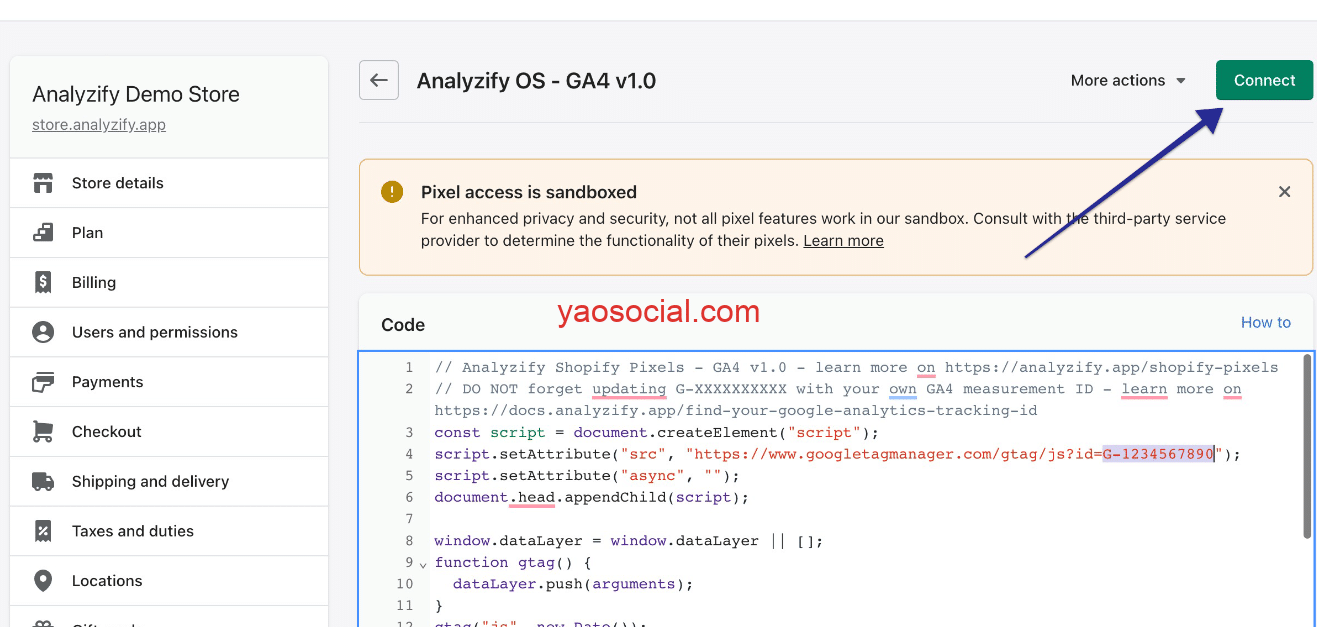Click the Billing receipt icon

click(x=43, y=282)
